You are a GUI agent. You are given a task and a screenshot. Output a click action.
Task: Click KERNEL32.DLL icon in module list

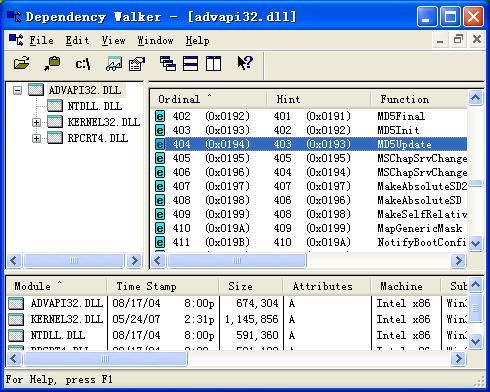coord(16,319)
